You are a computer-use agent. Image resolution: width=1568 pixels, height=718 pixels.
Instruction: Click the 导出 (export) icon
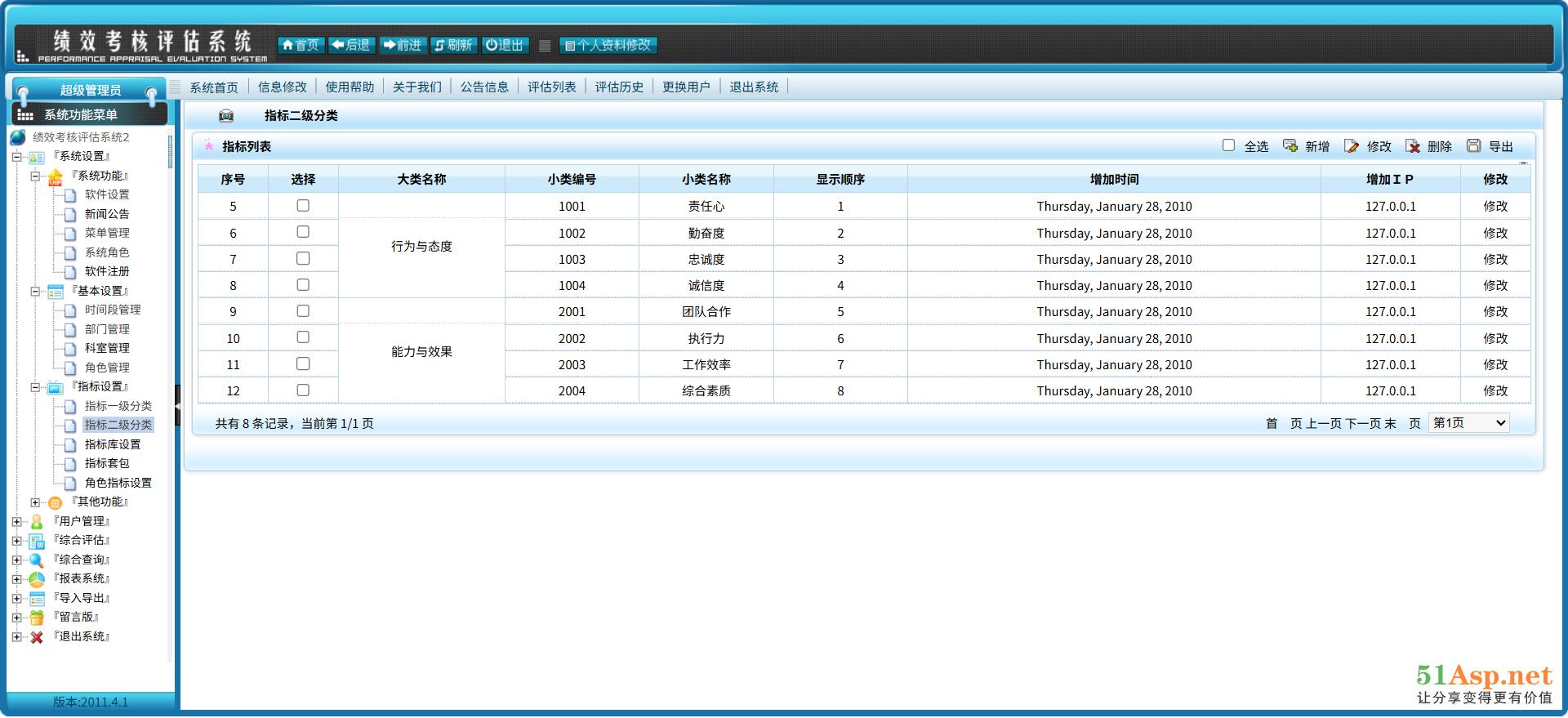(x=1473, y=146)
